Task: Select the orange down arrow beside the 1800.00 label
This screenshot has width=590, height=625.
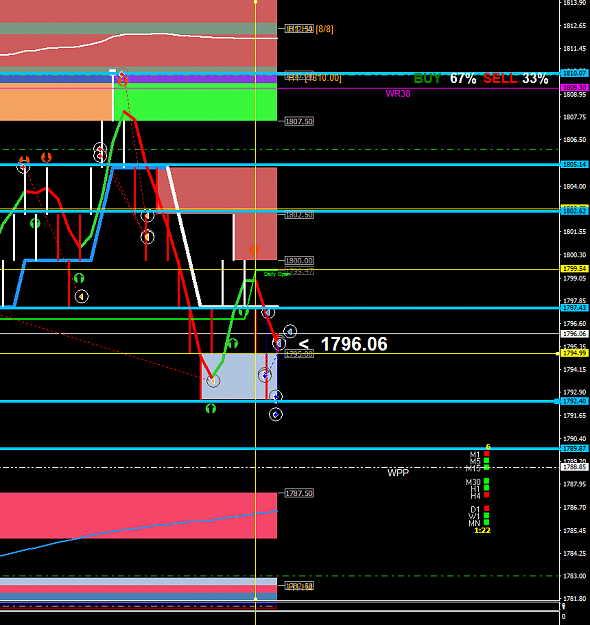Action: [254, 250]
